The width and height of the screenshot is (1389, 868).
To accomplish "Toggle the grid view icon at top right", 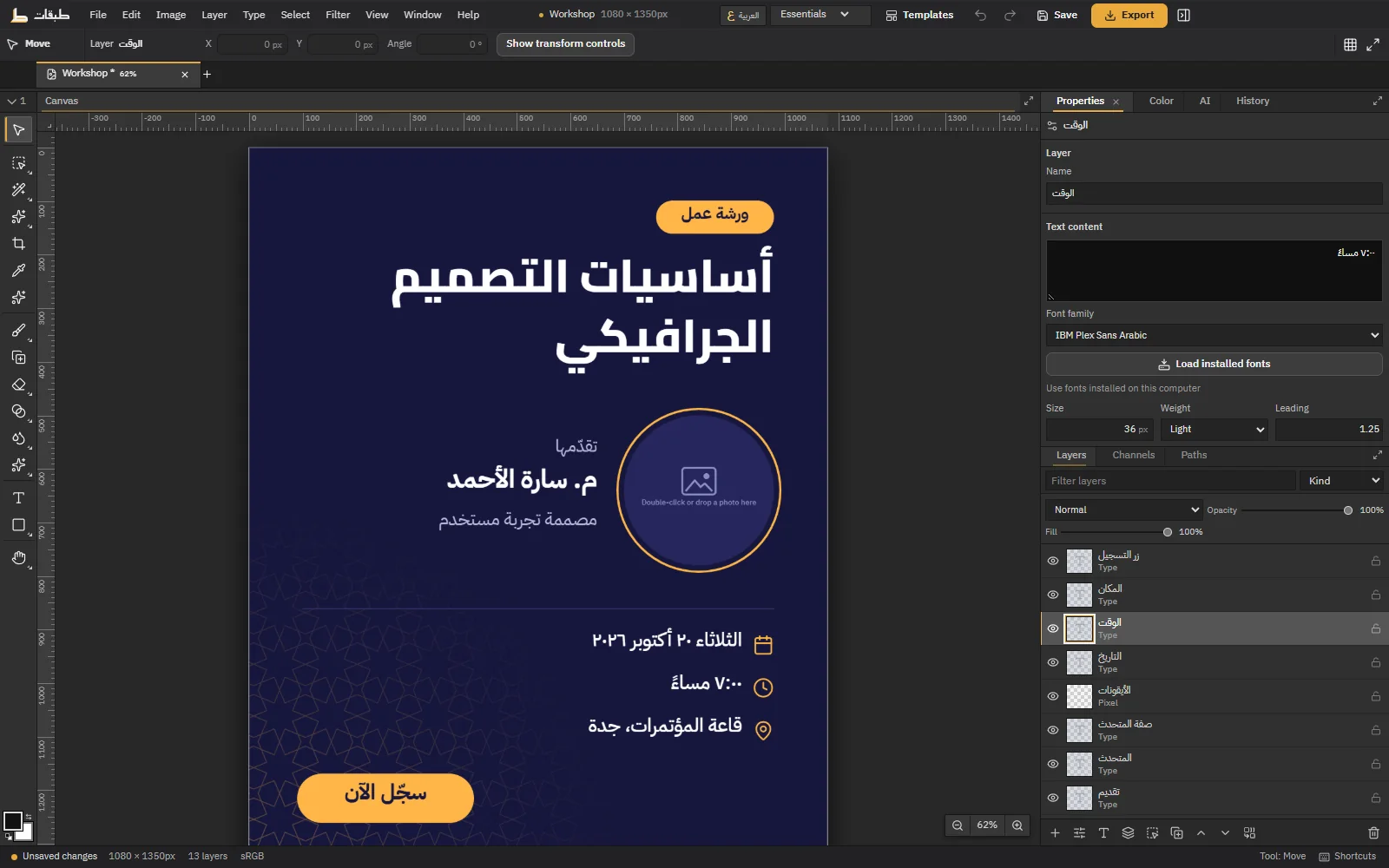I will pos(1350,44).
